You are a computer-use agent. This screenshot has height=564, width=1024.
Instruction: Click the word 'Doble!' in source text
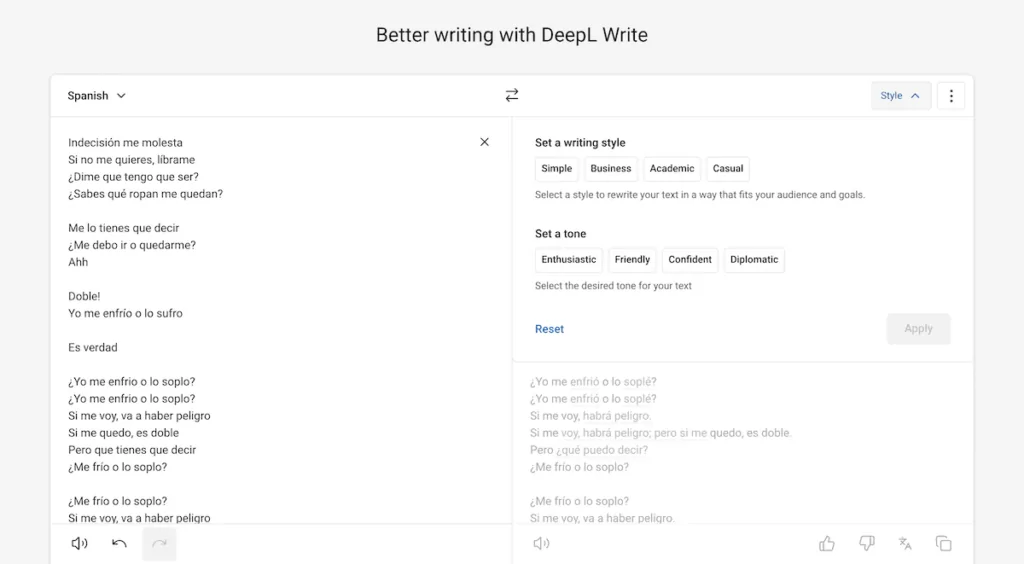click(x=84, y=296)
